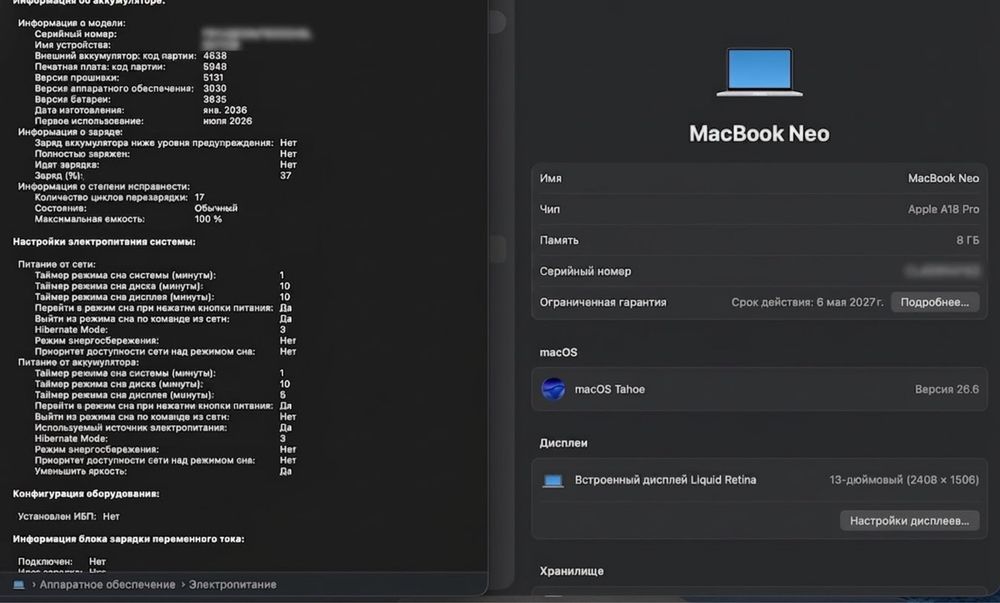Click Количество циклов перезарядки row

pos(119,197)
